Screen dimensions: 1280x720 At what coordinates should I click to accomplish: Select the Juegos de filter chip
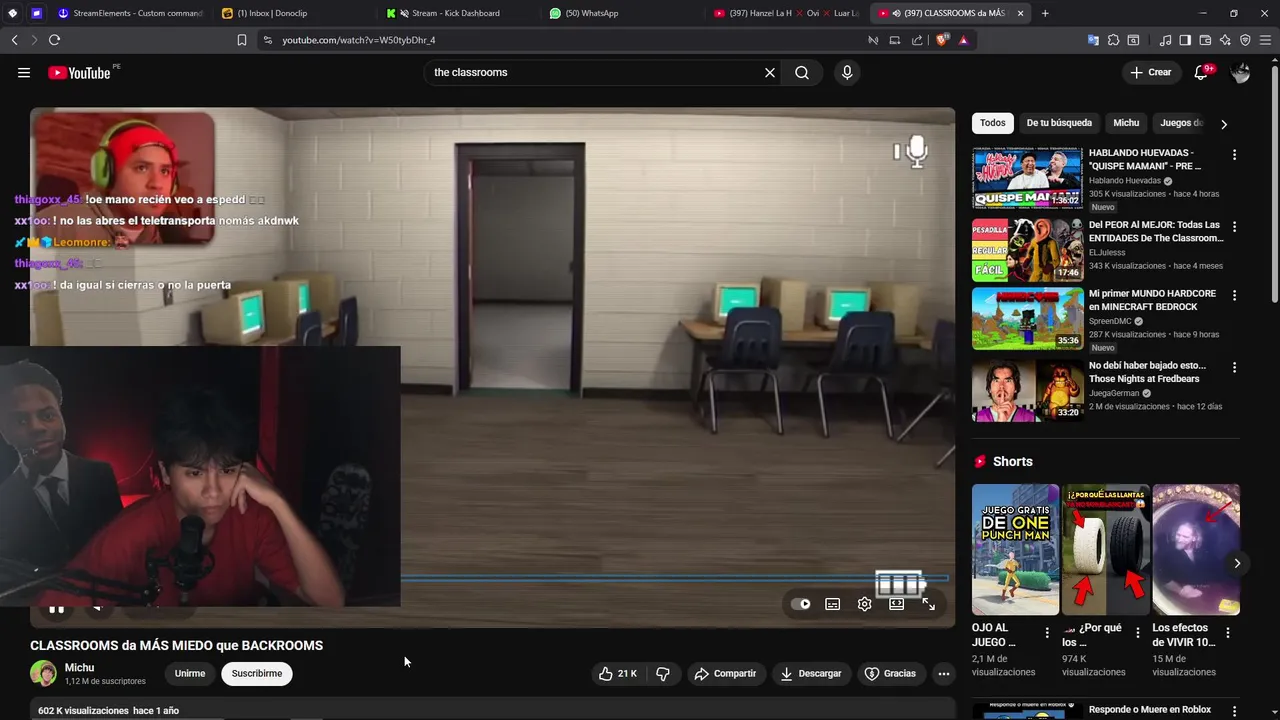tap(1181, 123)
